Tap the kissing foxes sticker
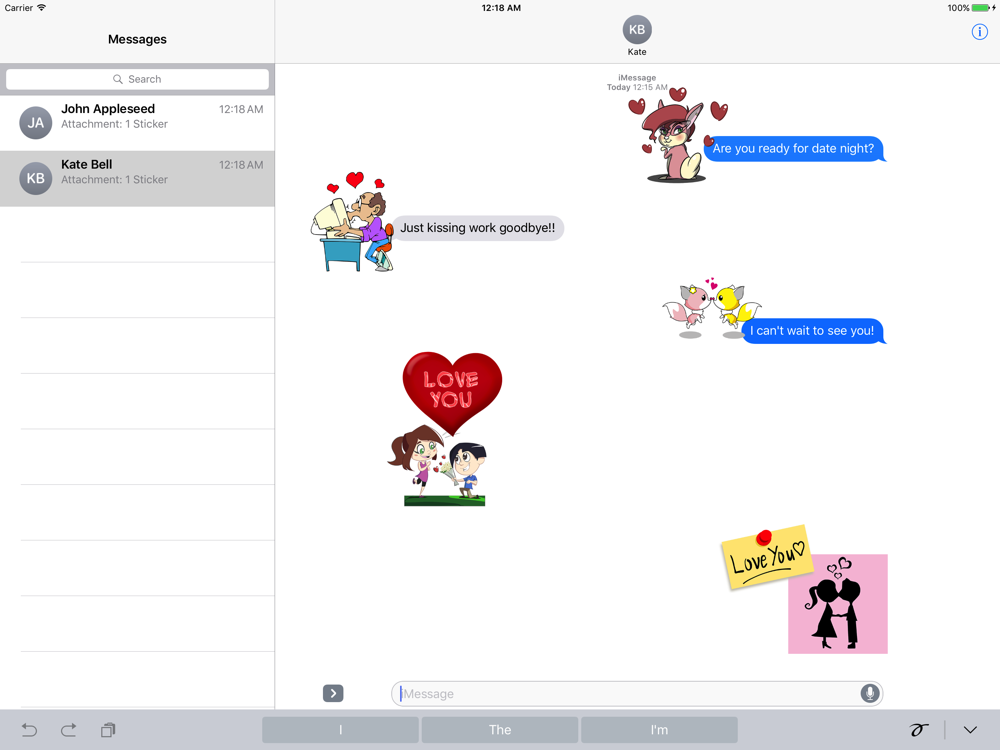This screenshot has width=1000, height=750. click(x=710, y=307)
